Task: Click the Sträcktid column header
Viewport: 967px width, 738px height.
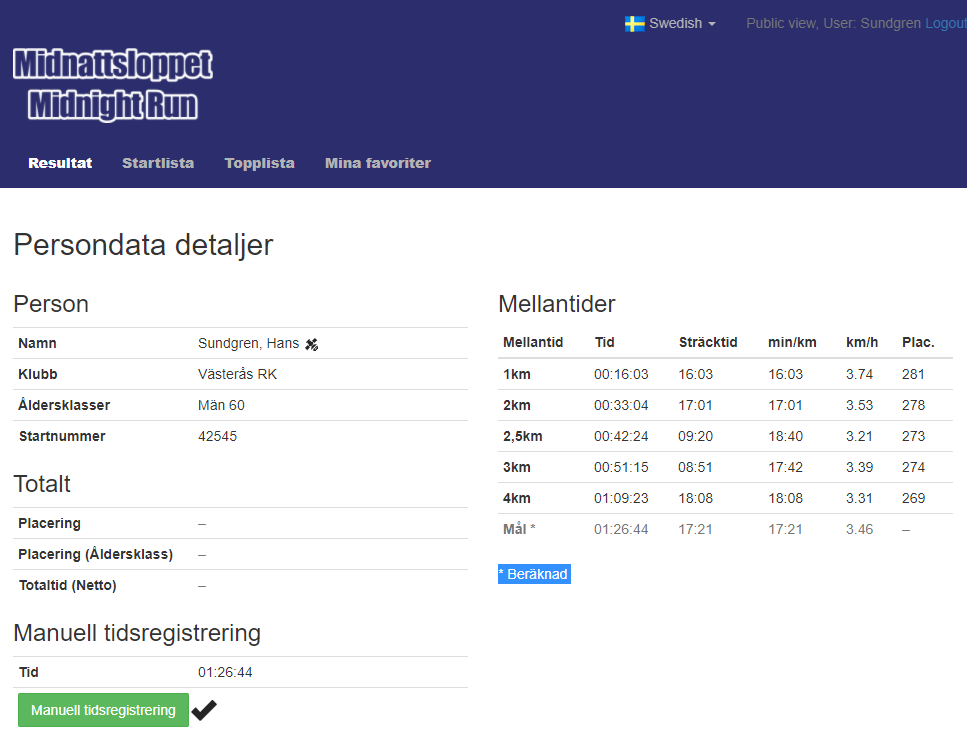Action: pyautogui.click(x=708, y=342)
